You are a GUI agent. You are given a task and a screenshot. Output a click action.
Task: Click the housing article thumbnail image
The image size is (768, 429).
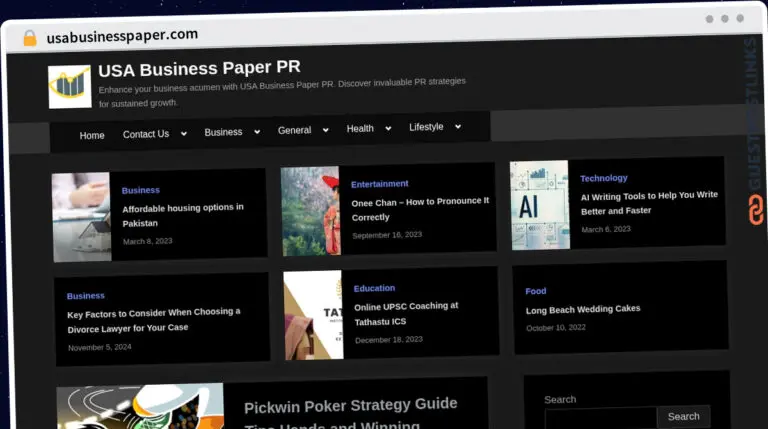click(82, 217)
